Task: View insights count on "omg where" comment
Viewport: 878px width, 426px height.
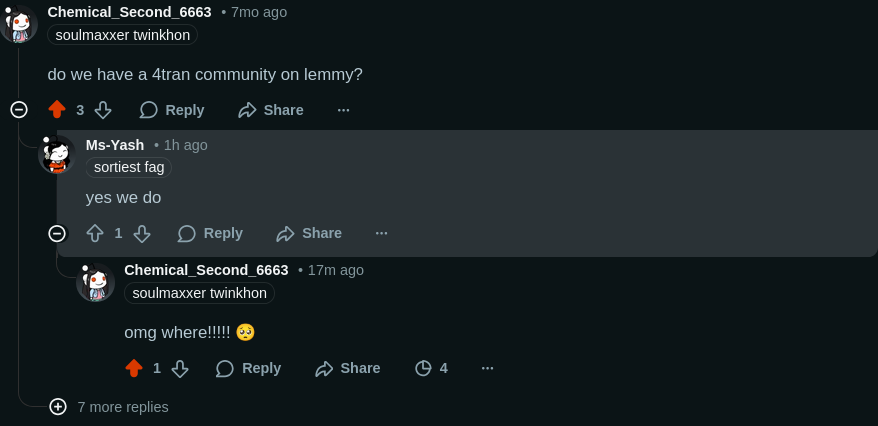Action: (431, 368)
